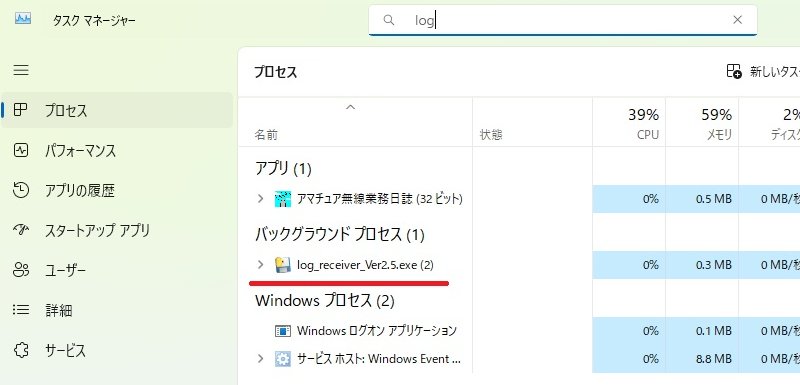Click the ユーザー people icon

[x=21, y=270]
